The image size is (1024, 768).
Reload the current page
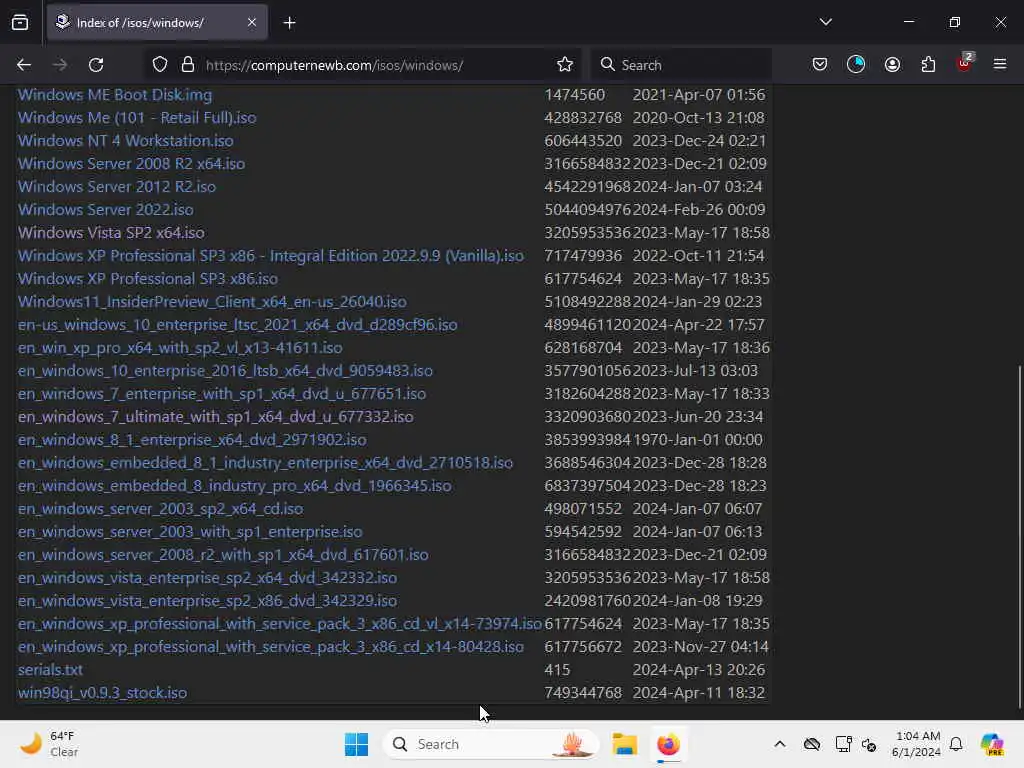[x=96, y=65]
